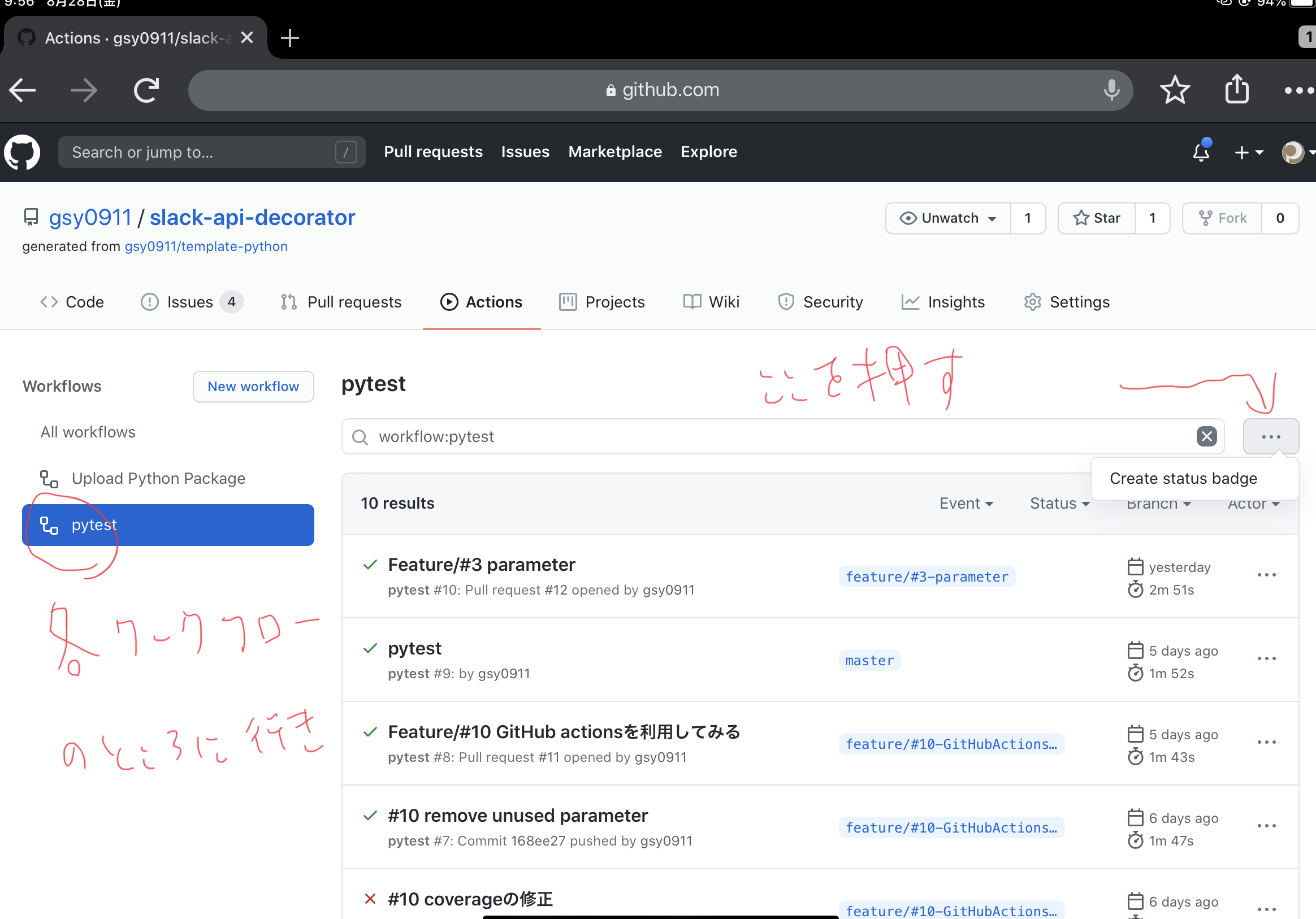Open the notifications bell
Viewport: 1316px width, 919px height.
coord(1200,153)
